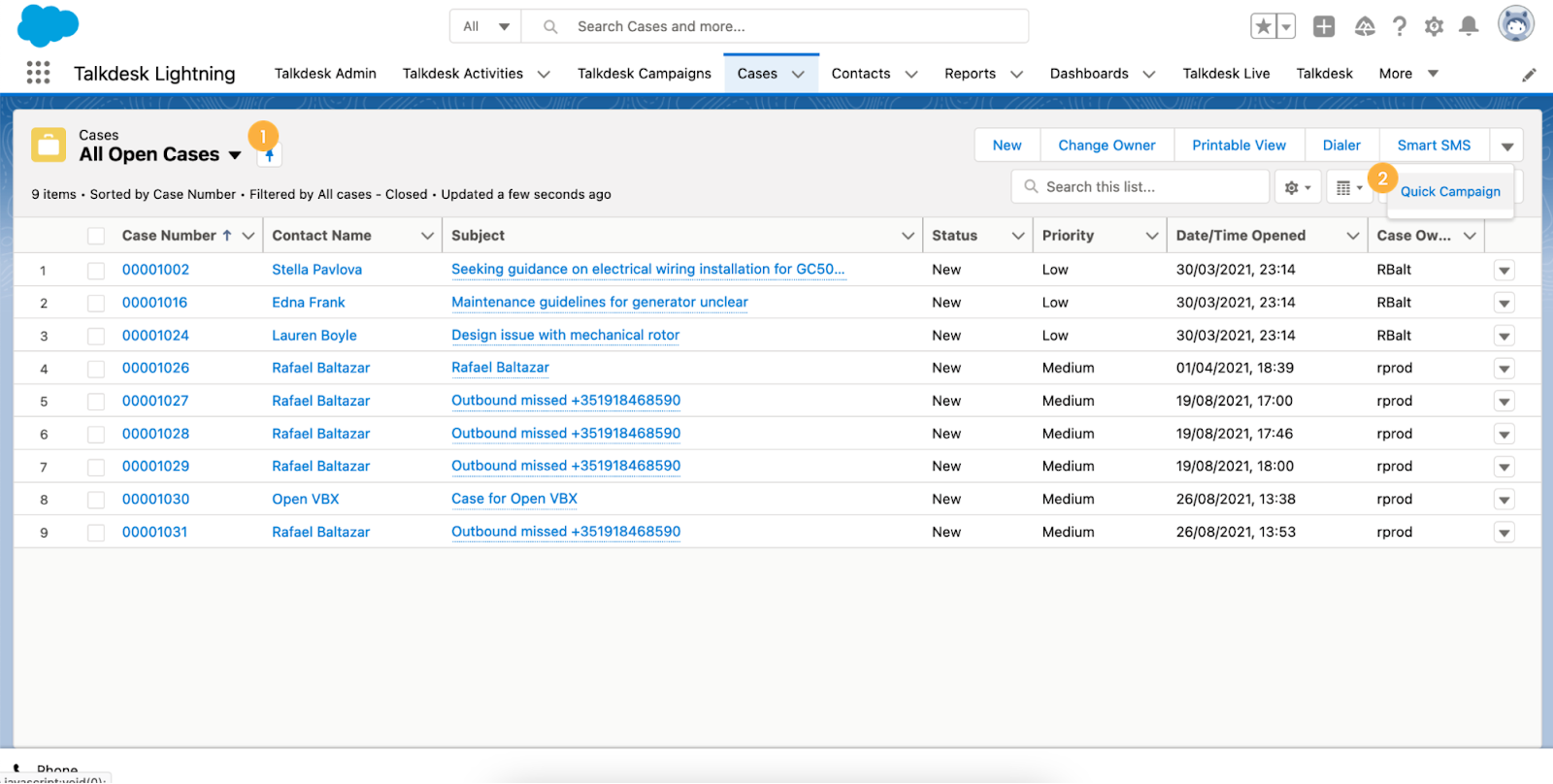
Task: Open case number 00001030 link
Action: click(155, 499)
